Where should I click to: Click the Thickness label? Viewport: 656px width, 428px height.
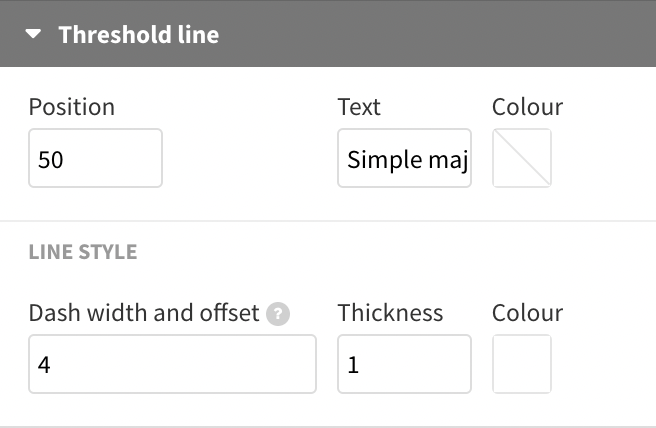click(390, 313)
